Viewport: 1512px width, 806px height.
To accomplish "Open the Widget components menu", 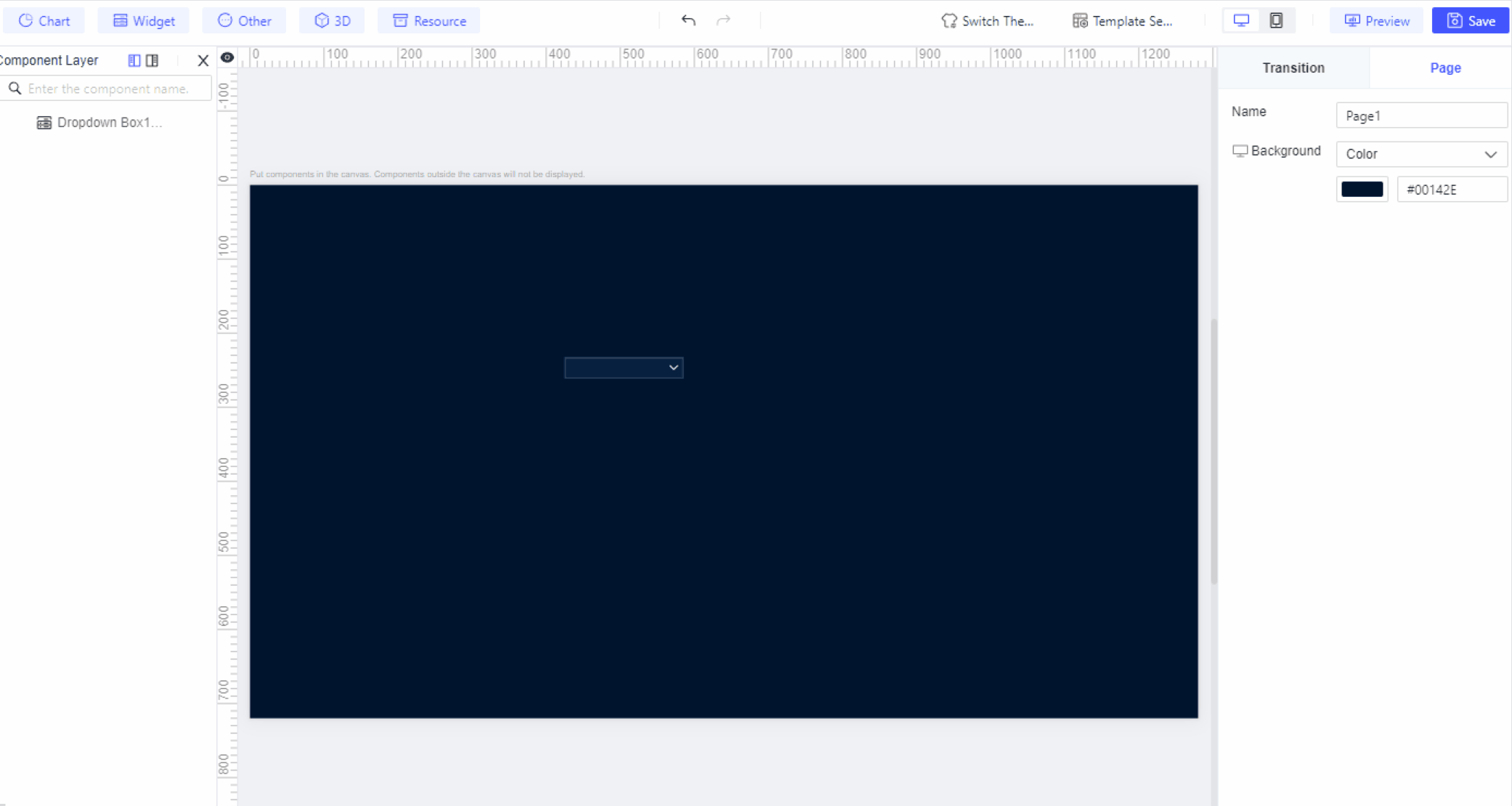I will (144, 21).
